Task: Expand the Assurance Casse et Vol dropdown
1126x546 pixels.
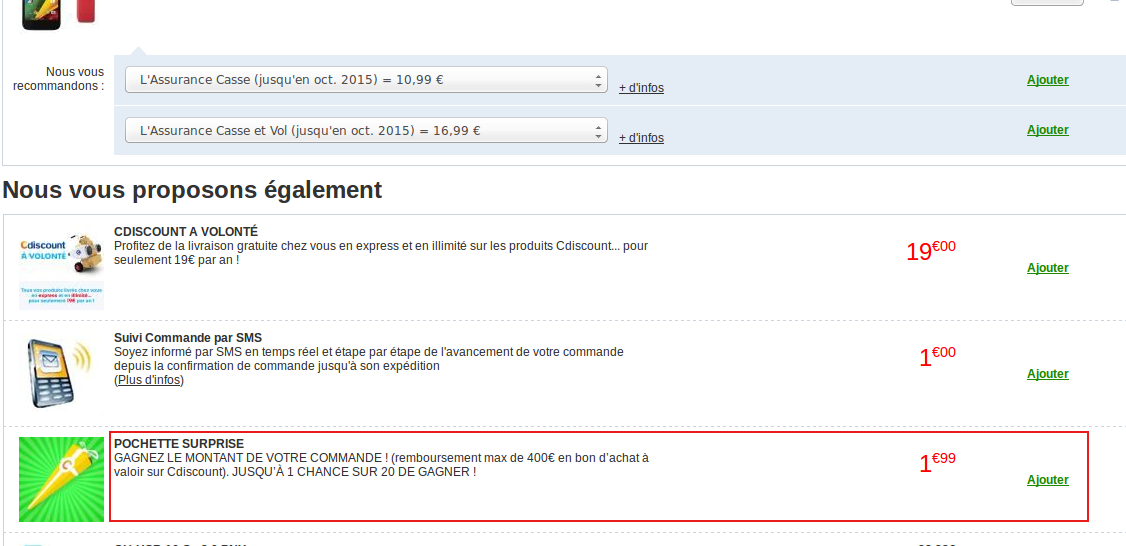Action: pyautogui.click(x=366, y=130)
